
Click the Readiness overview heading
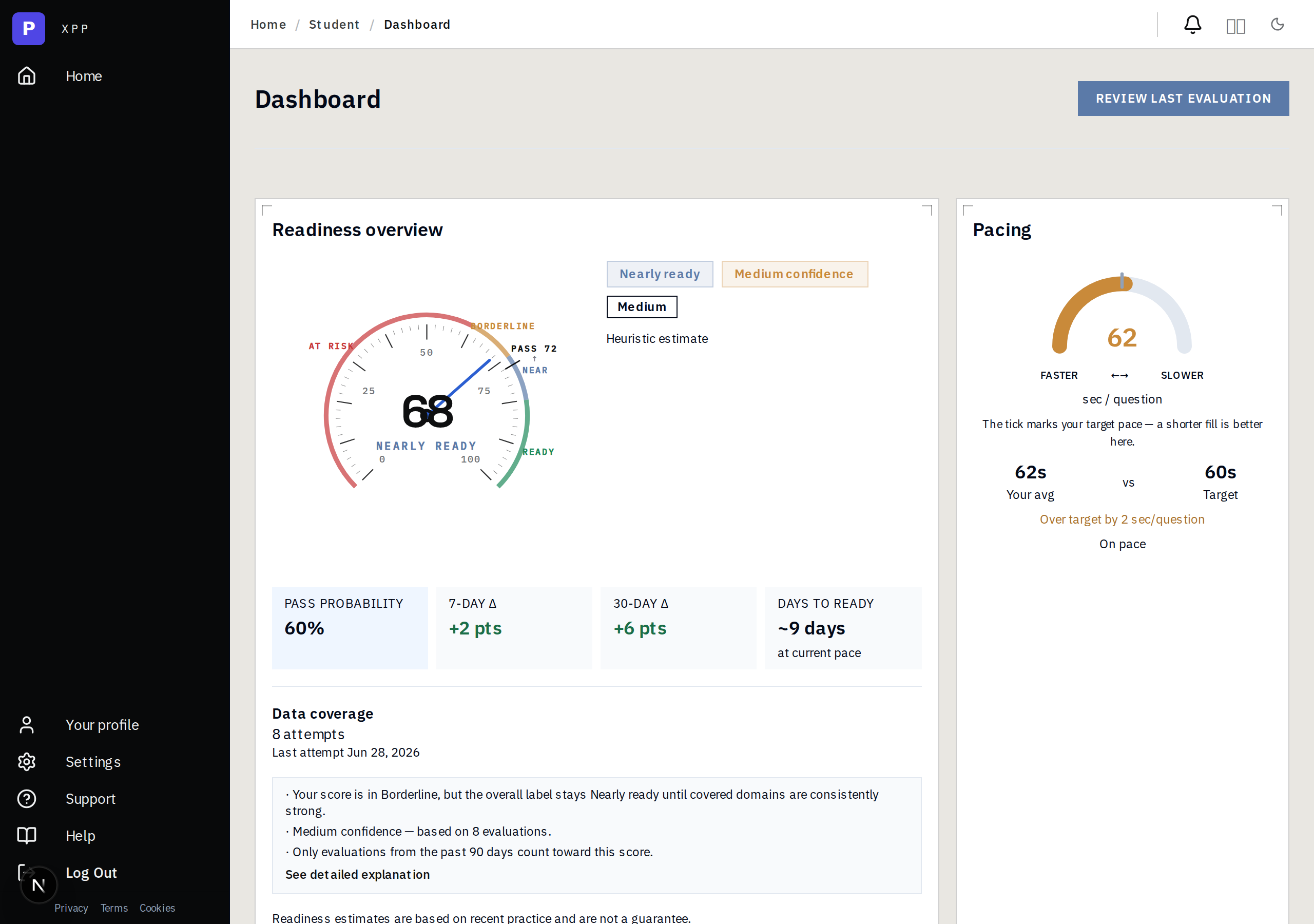[357, 230]
